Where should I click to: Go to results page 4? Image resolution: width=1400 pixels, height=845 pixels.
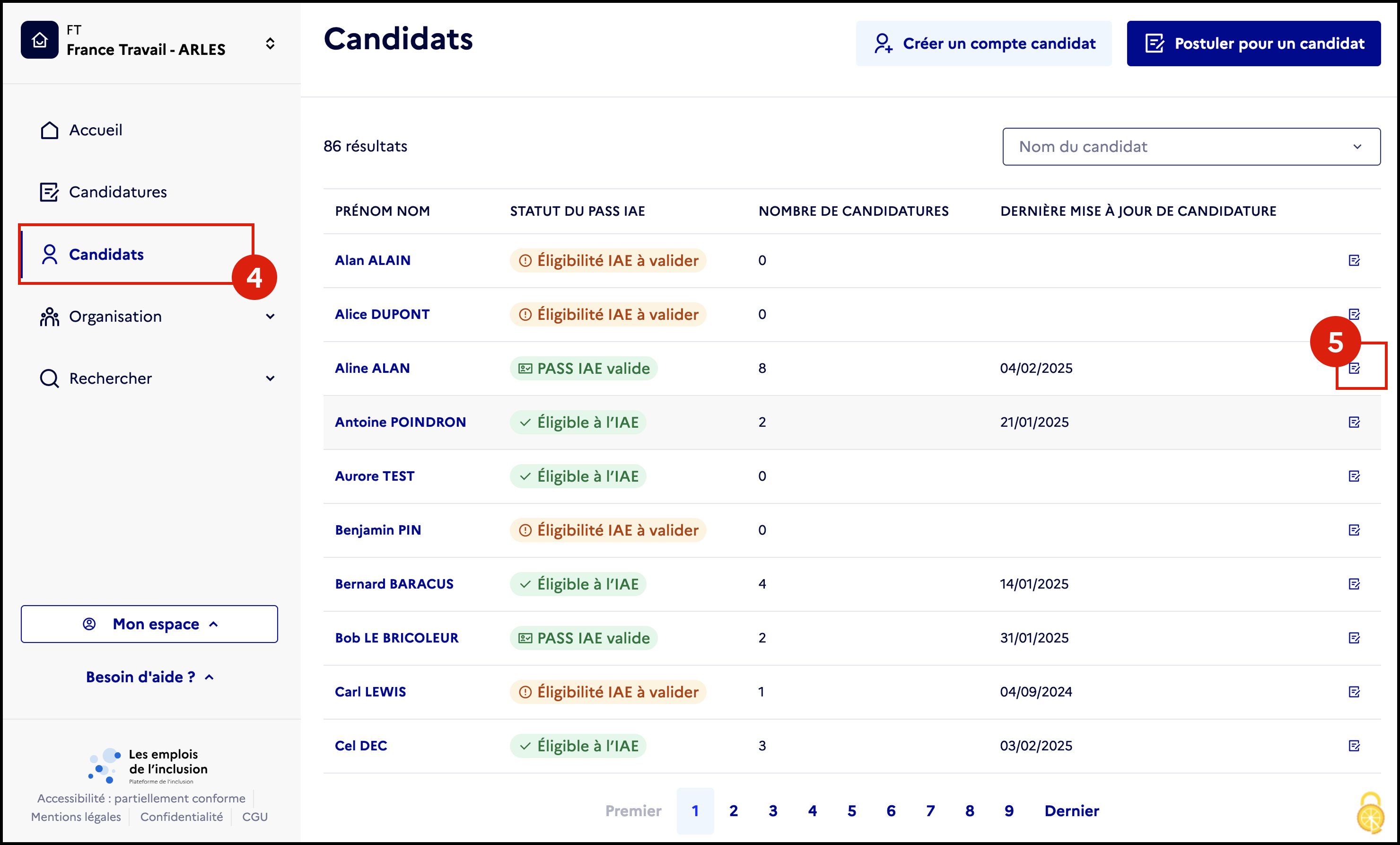pos(813,811)
